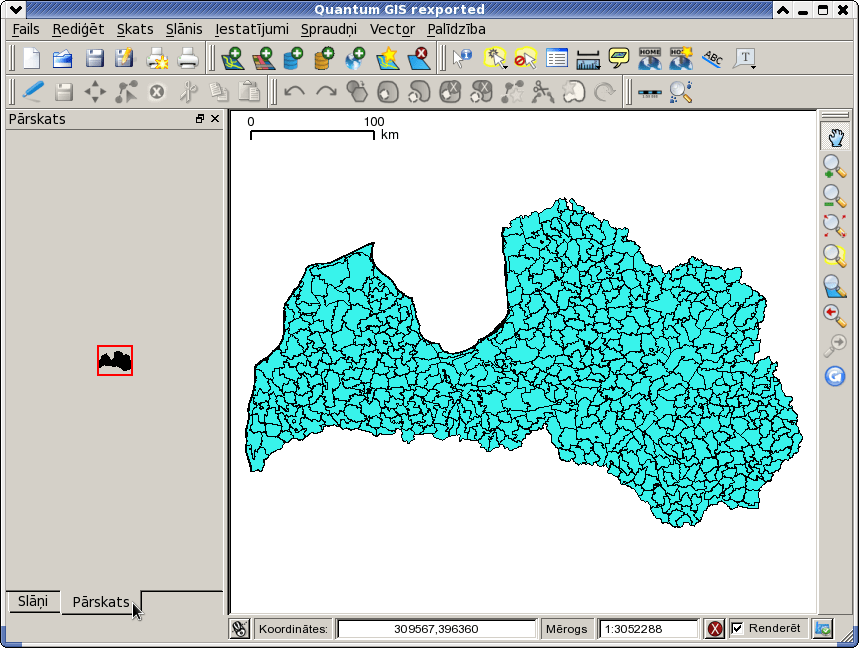859x648 pixels.
Task: Shade the window with title bar up-arrow
Action: click(783, 10)
